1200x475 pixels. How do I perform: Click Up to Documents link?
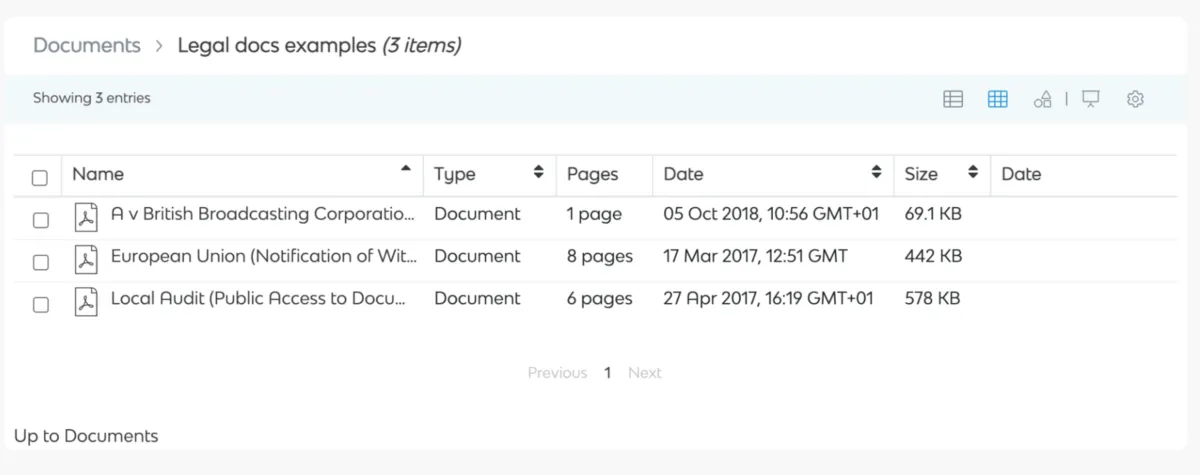click(86, 436)
